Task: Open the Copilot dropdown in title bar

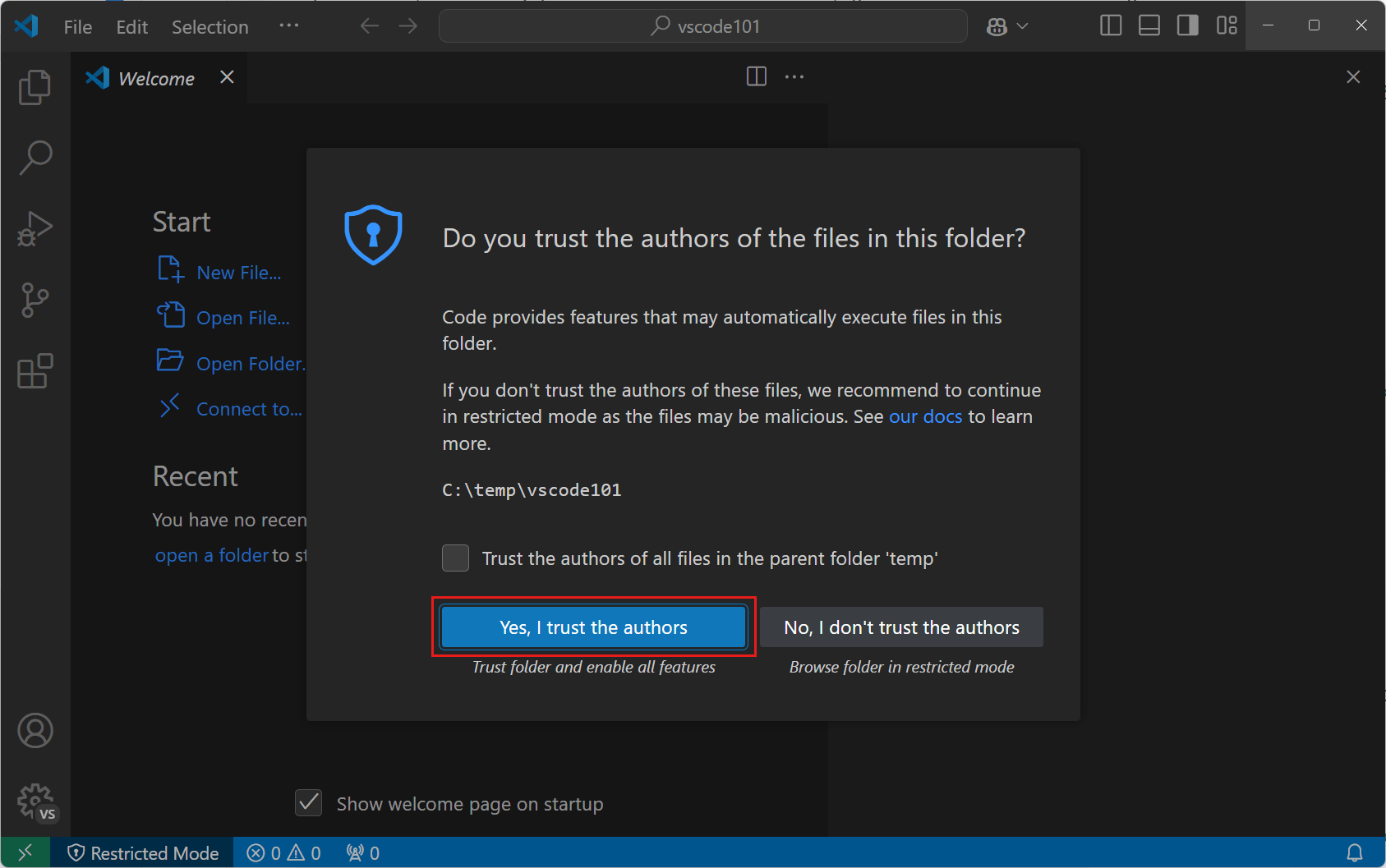Action: [x=1006, y=25]
